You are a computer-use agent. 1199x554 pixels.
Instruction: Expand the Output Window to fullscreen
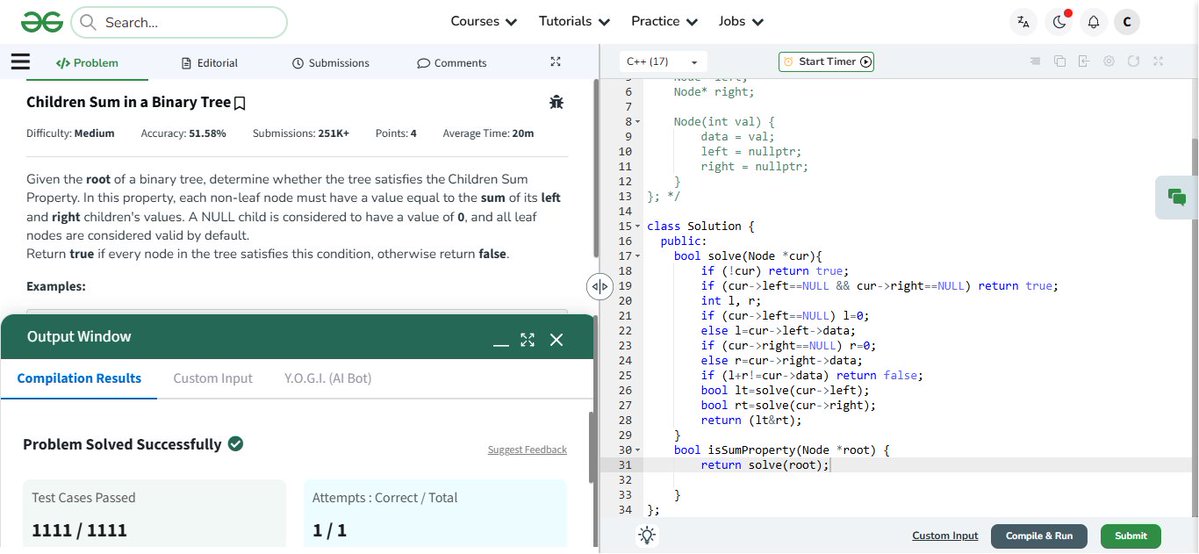[527, 340]
